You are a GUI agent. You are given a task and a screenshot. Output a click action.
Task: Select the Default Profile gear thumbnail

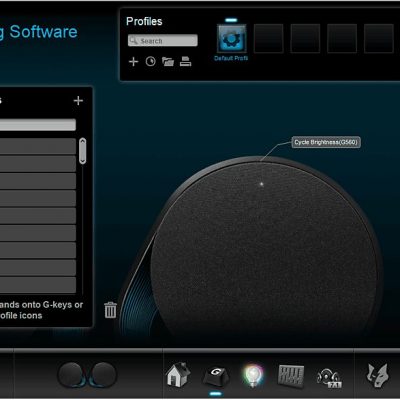click(x=232, y=38)
